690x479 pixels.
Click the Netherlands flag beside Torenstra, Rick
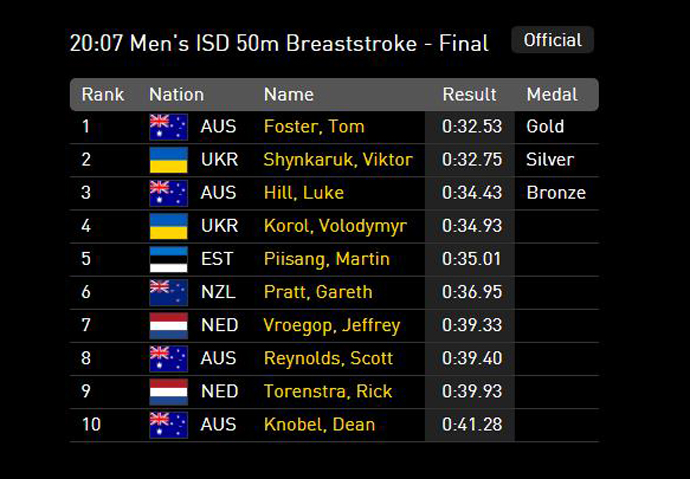pyautogui.click(x=168, y=391)
